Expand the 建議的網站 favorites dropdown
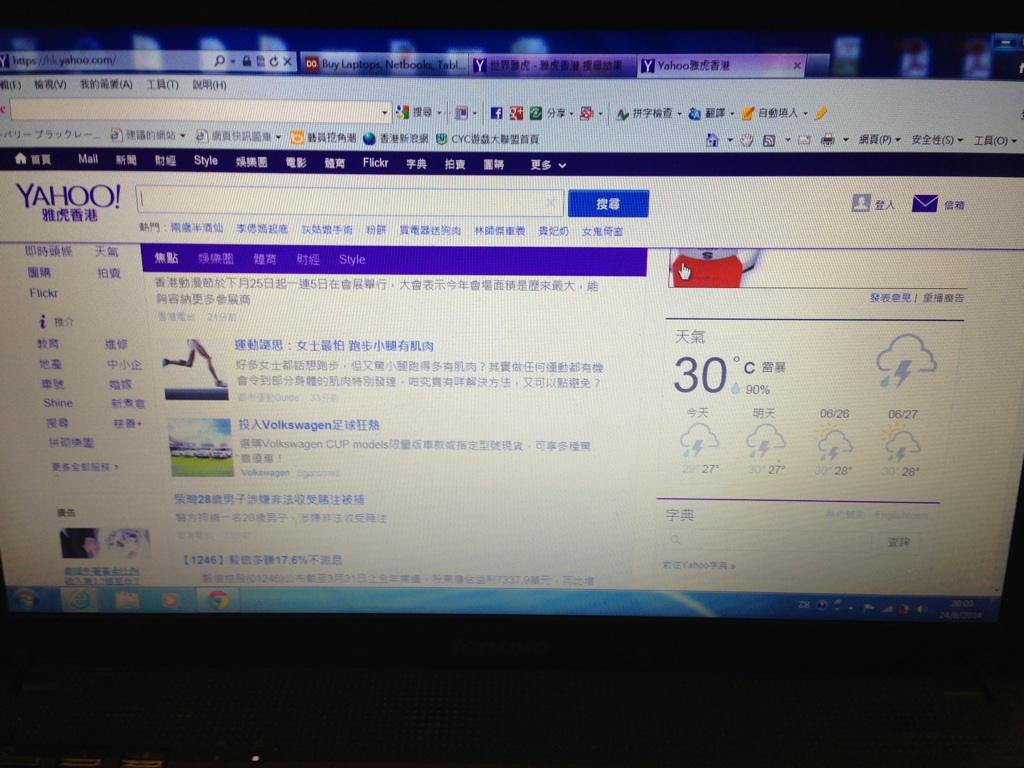 click(182, 136)
